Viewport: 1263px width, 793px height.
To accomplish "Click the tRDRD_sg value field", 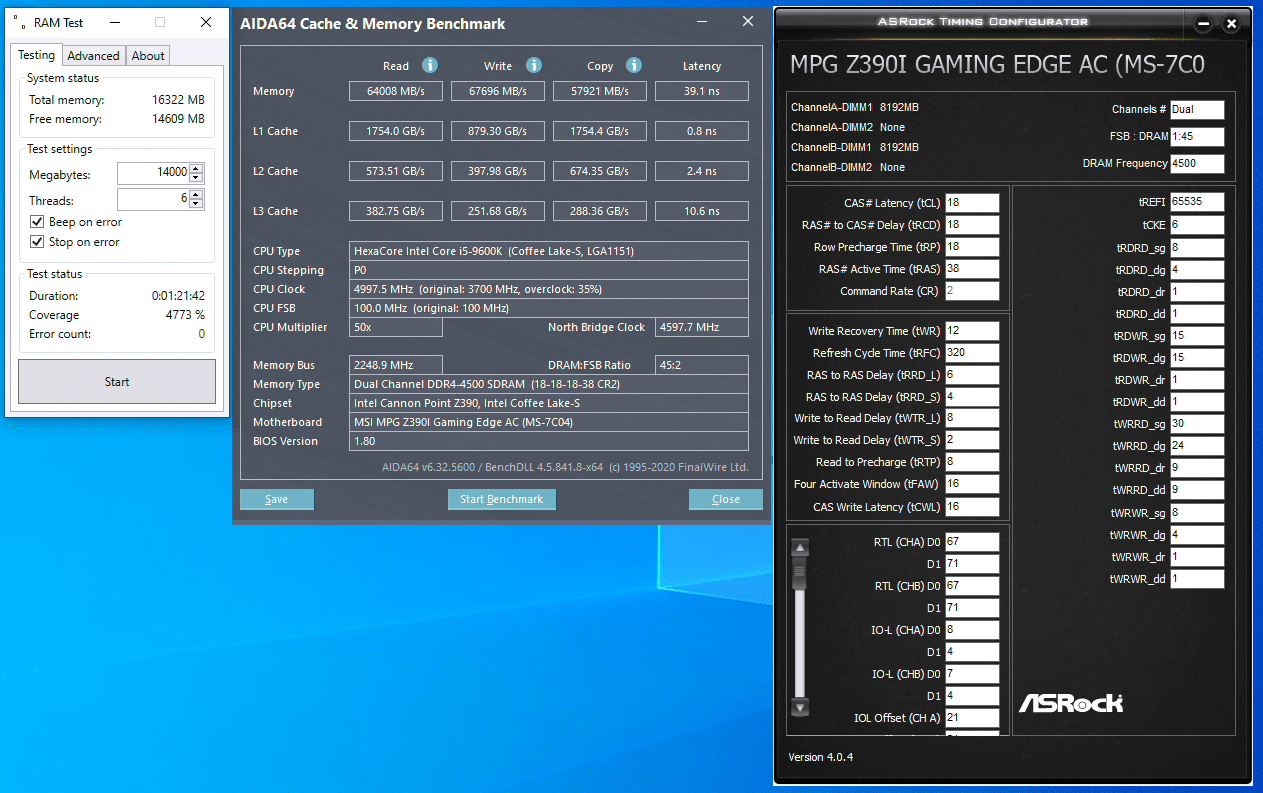I will 1197,247.
